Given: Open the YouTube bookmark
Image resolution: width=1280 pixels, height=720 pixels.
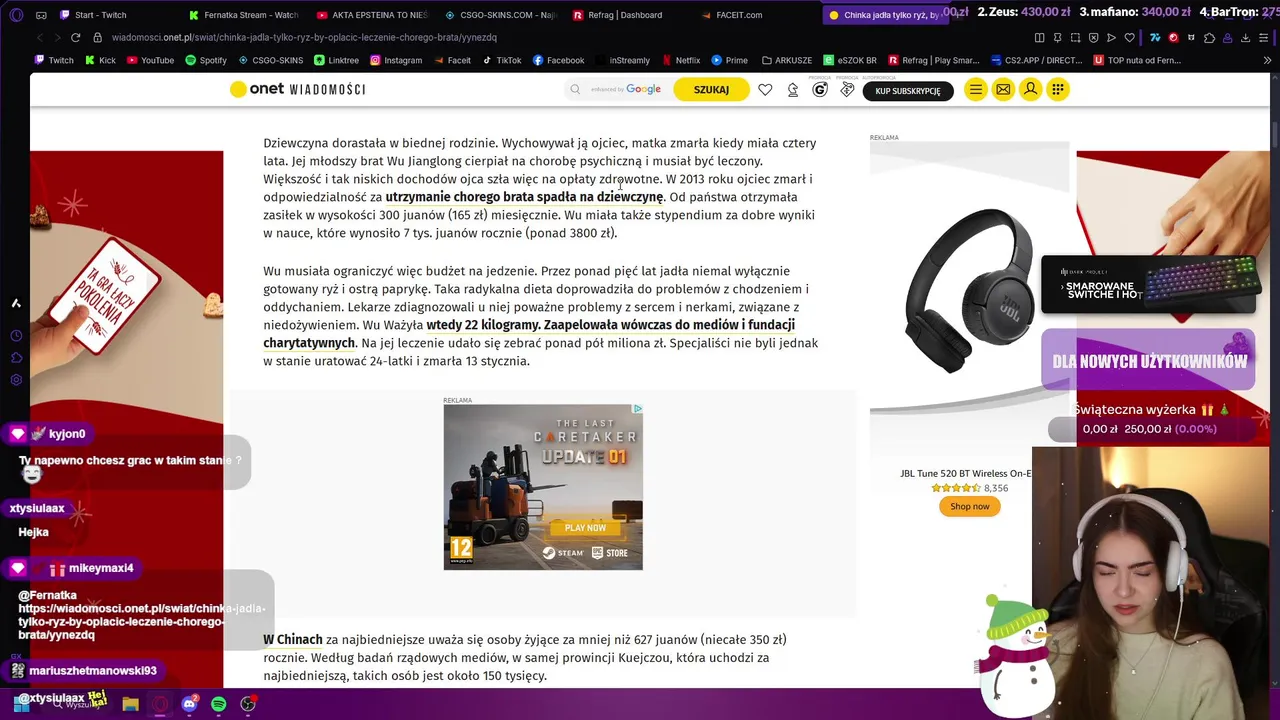Looking at the screenshot, I should point(149,60).
